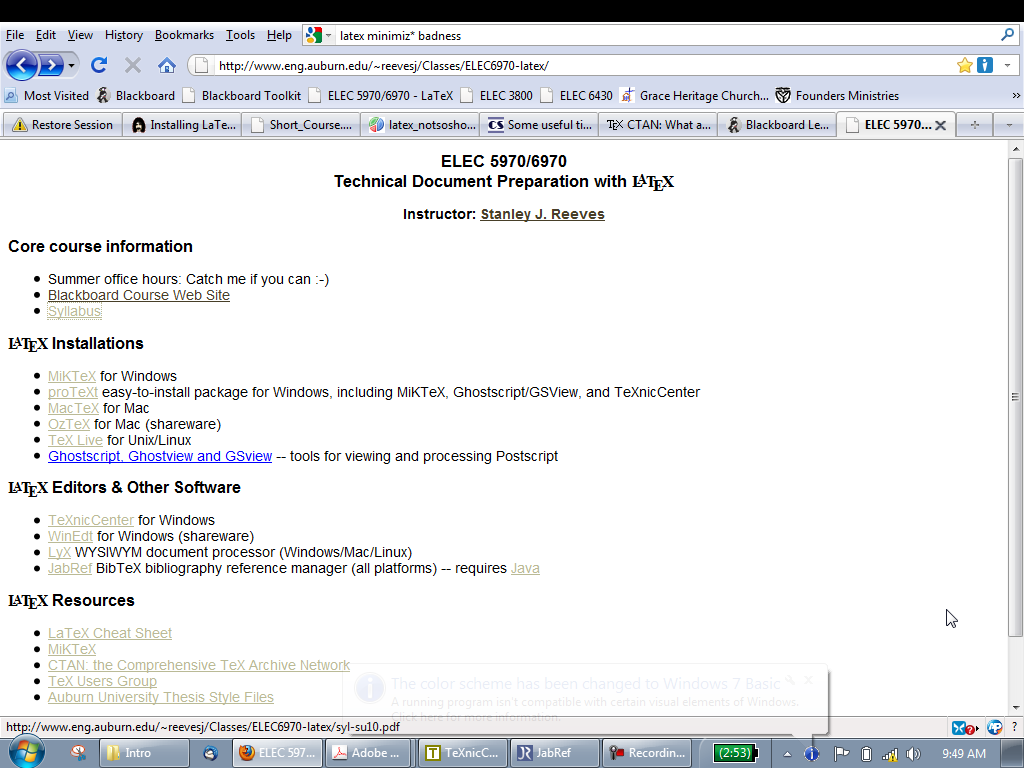
Task: Switch to the Short_Course tab
Action: pos(302,125)
